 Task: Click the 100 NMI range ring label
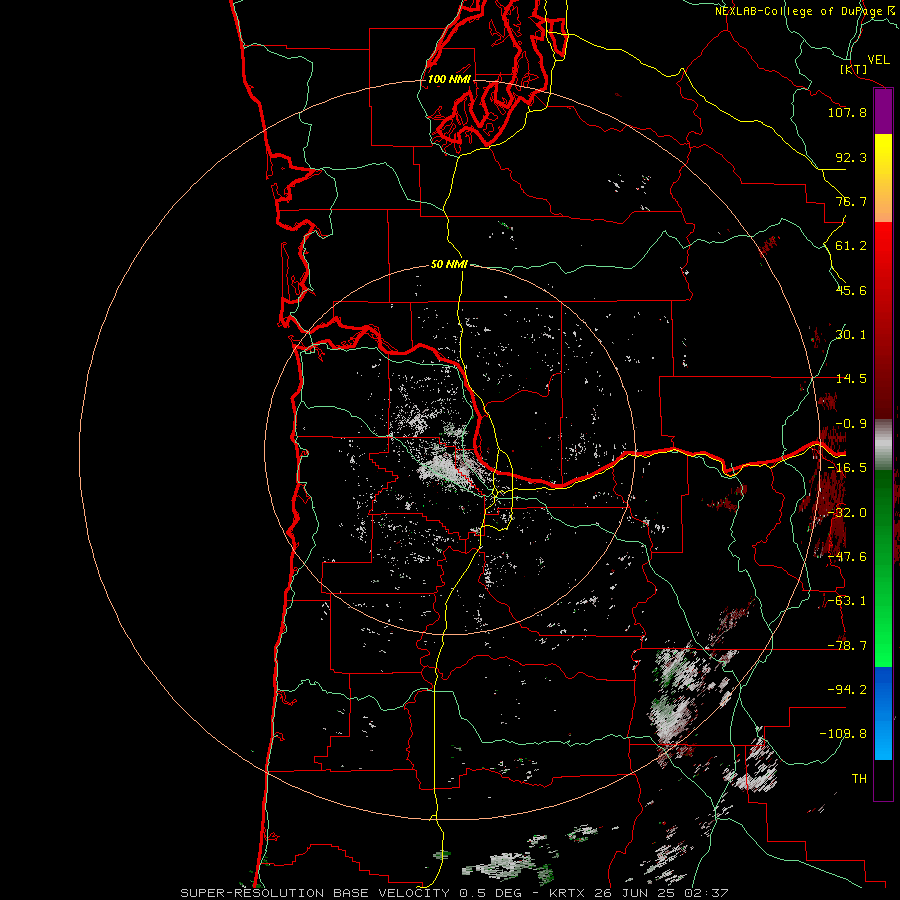pos(449,79)
